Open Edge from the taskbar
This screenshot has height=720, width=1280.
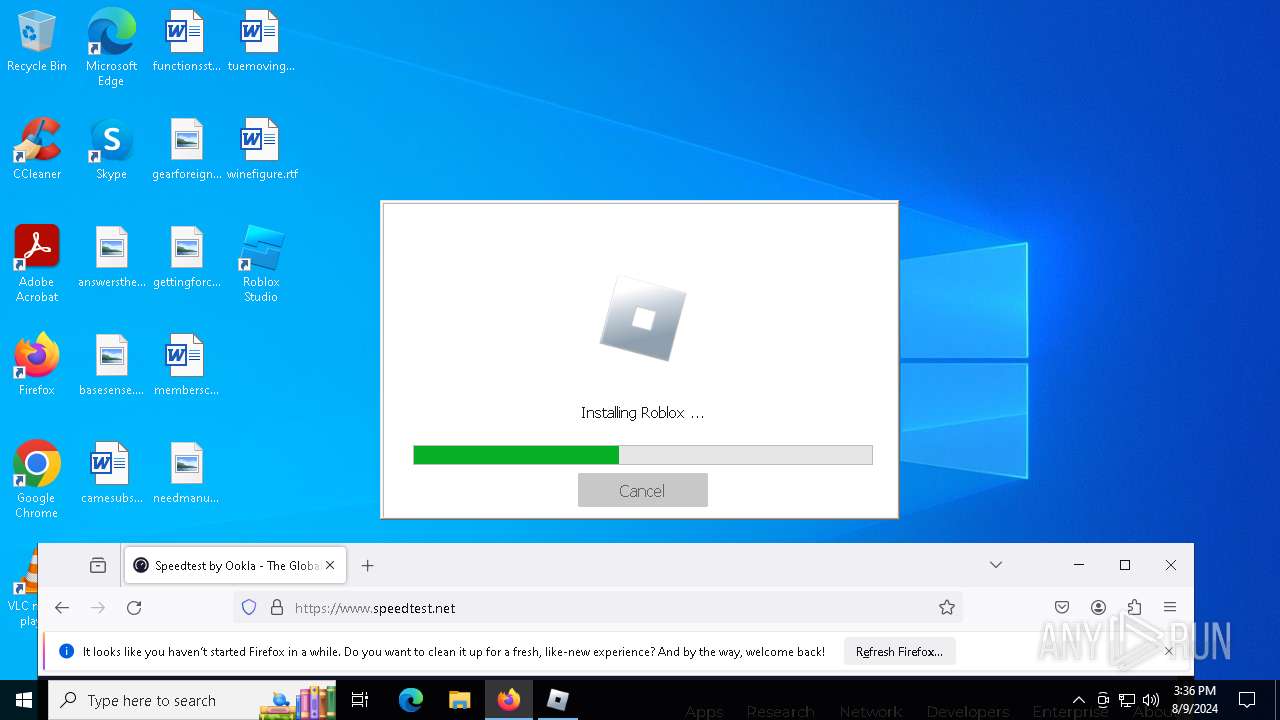coord(411,700)
